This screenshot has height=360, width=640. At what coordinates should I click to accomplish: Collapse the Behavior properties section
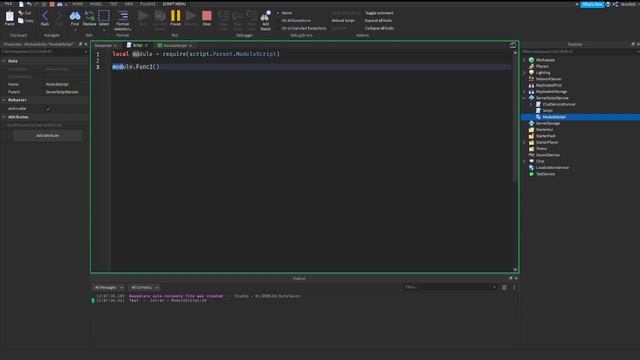tap(4, 100)
